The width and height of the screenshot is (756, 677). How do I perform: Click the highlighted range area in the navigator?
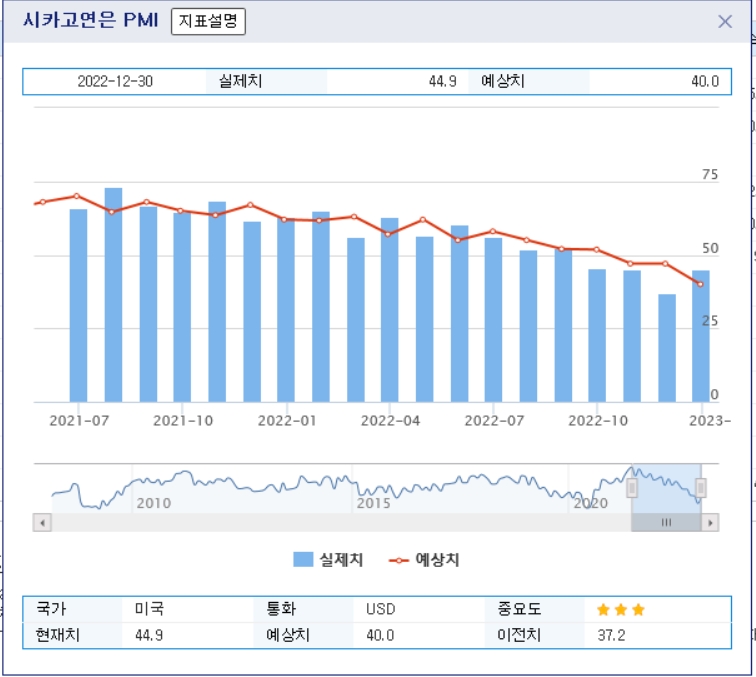click(x=666, y=488)
